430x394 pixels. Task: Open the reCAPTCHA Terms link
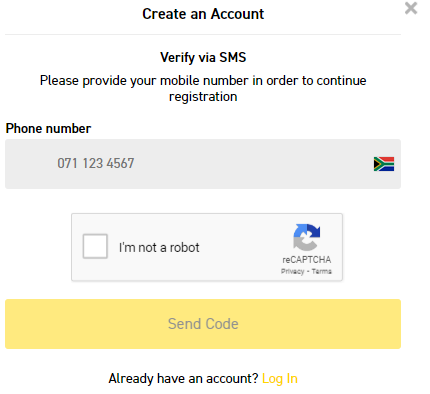322,271
